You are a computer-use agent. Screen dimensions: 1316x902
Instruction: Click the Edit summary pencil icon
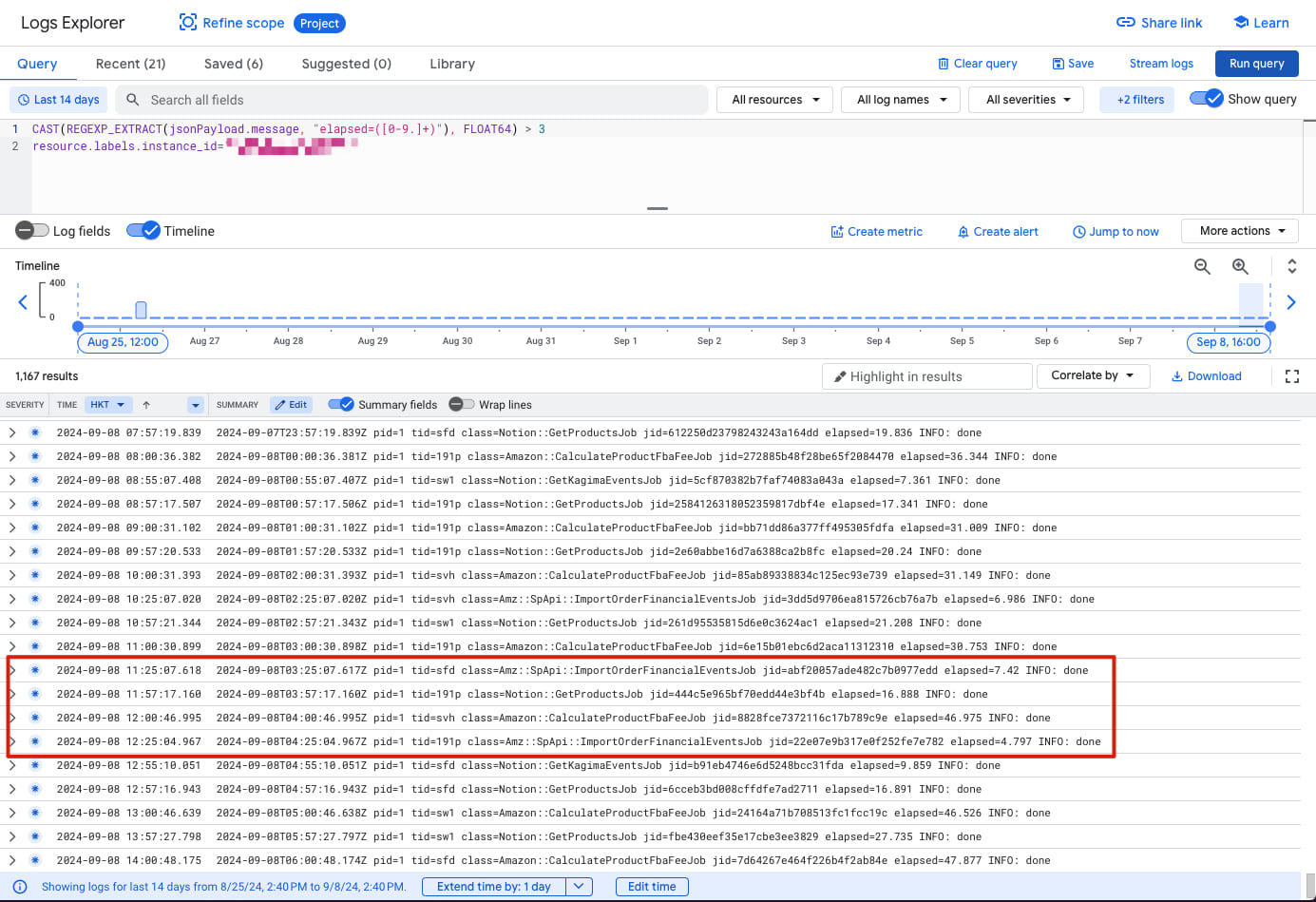(x=280, y=405)
